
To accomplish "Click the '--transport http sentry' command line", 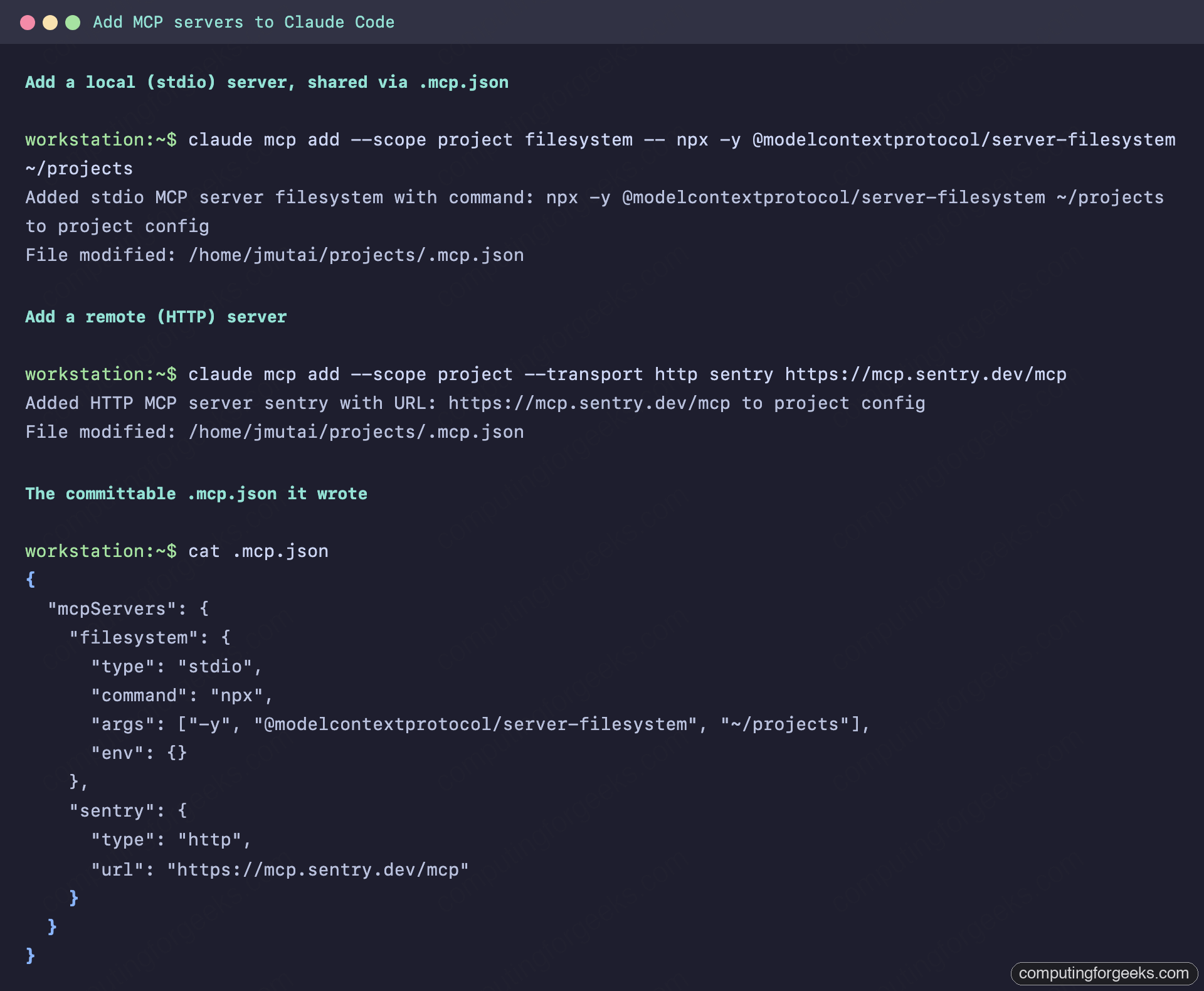I will coord(546,374).
